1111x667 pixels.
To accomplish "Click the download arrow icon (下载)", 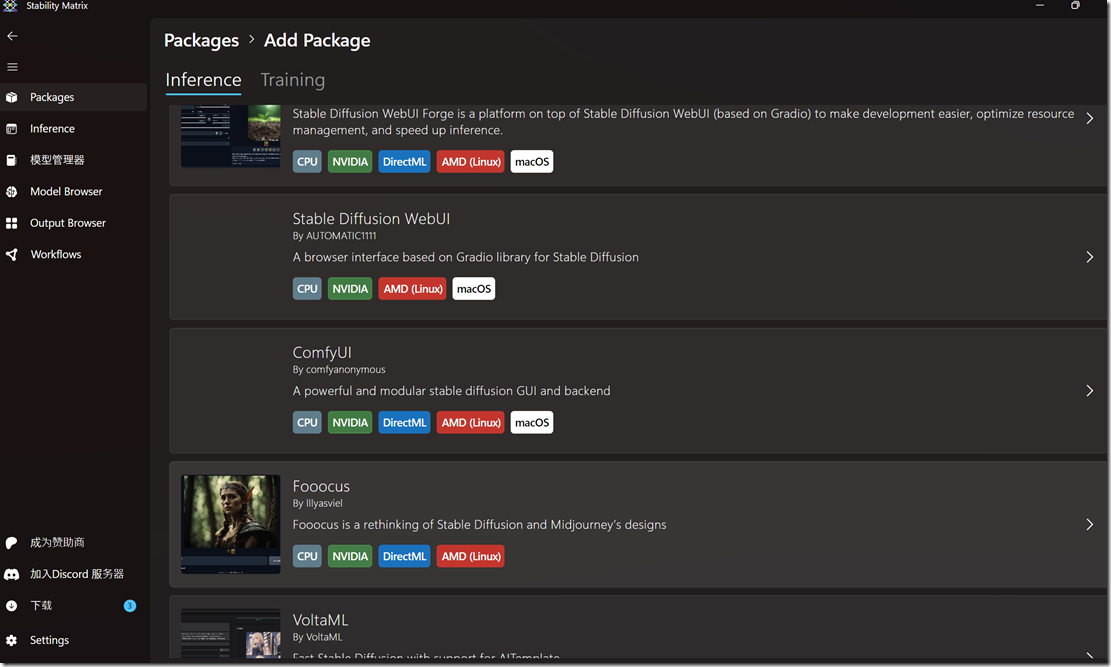I will [11, 605].
